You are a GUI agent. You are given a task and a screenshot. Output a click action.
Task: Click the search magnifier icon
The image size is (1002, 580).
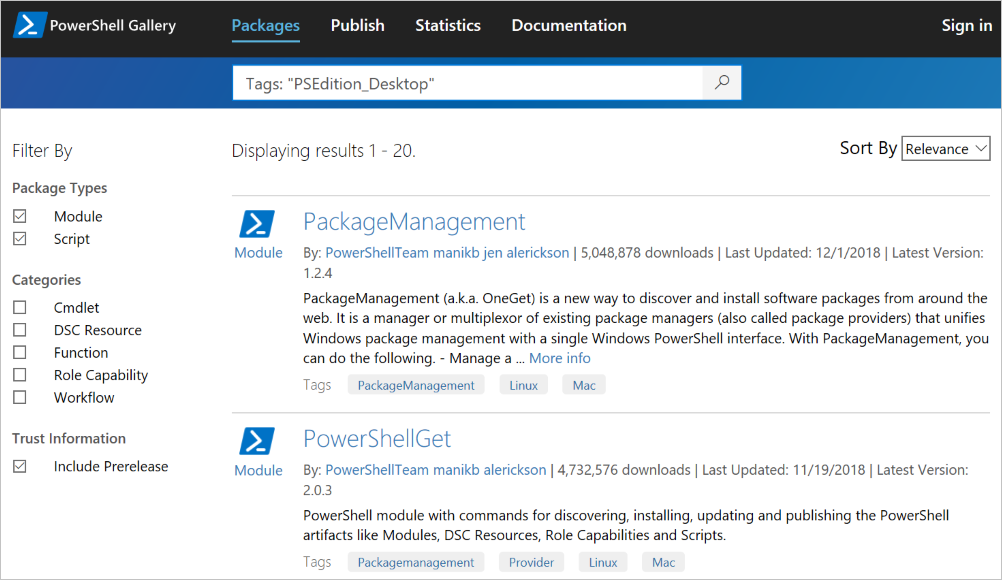pos(721,82)
